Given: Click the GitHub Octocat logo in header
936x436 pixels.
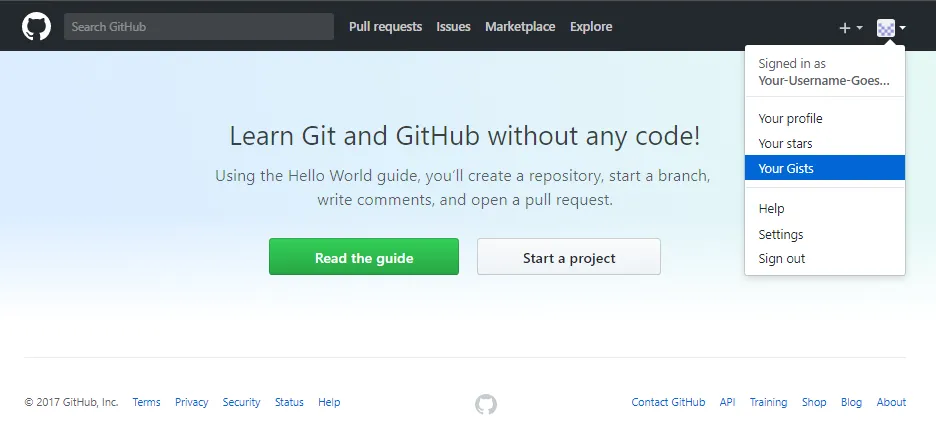Looking at the screenshot, I should tap(36, 27).
